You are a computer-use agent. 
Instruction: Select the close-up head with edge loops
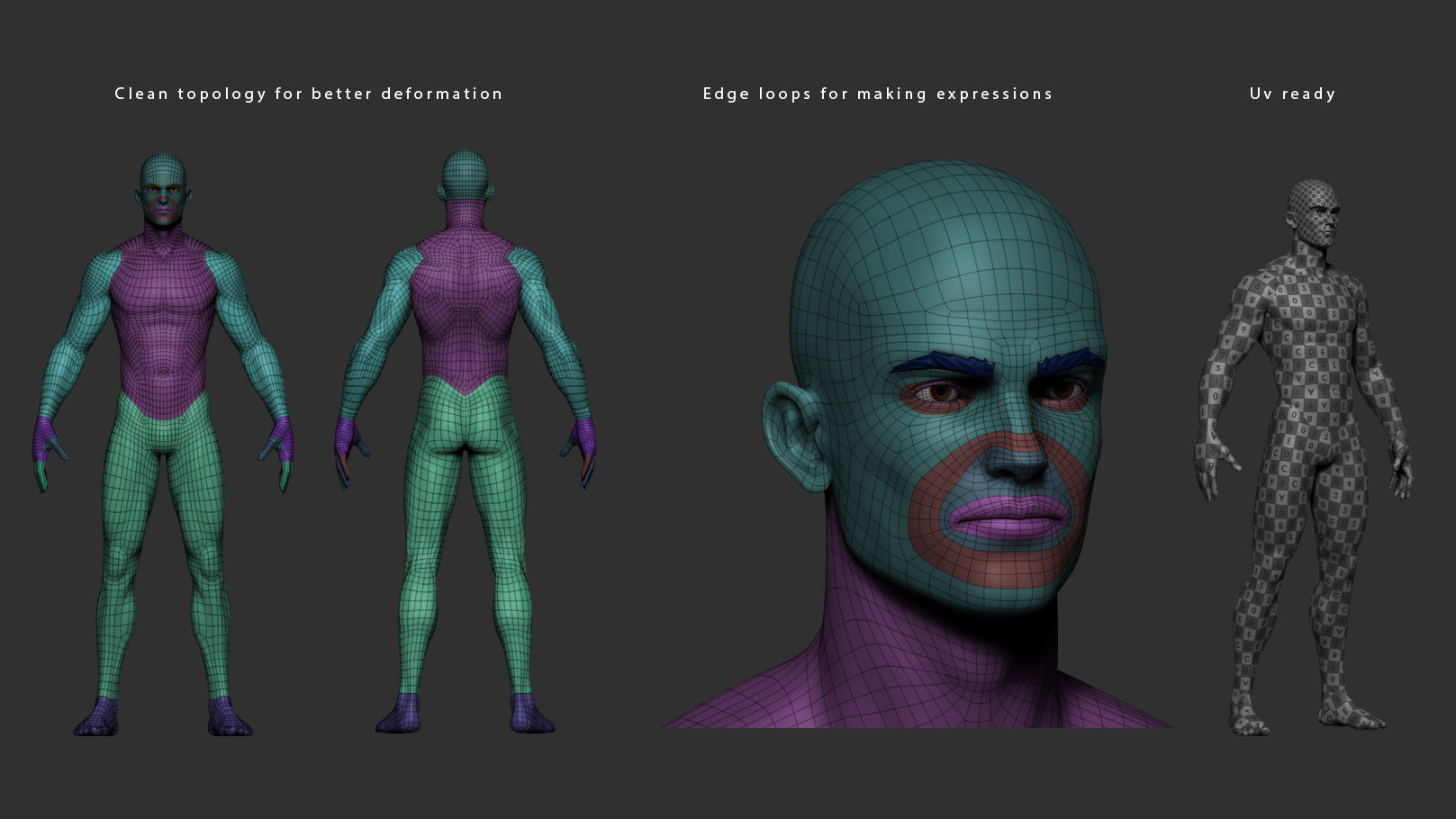click(x=918, y=445)
